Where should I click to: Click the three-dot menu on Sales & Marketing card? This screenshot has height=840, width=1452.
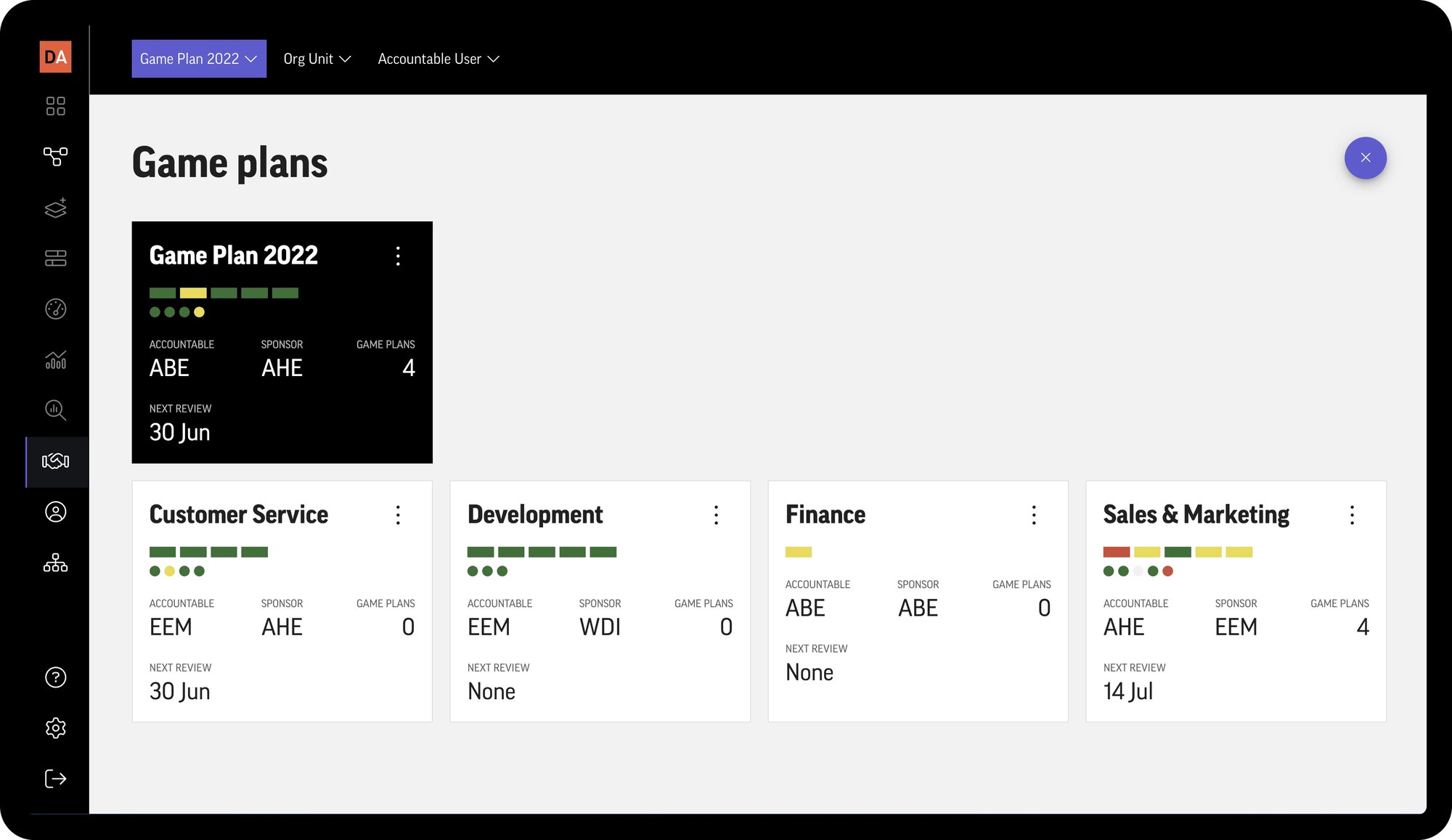point(1352,515)
